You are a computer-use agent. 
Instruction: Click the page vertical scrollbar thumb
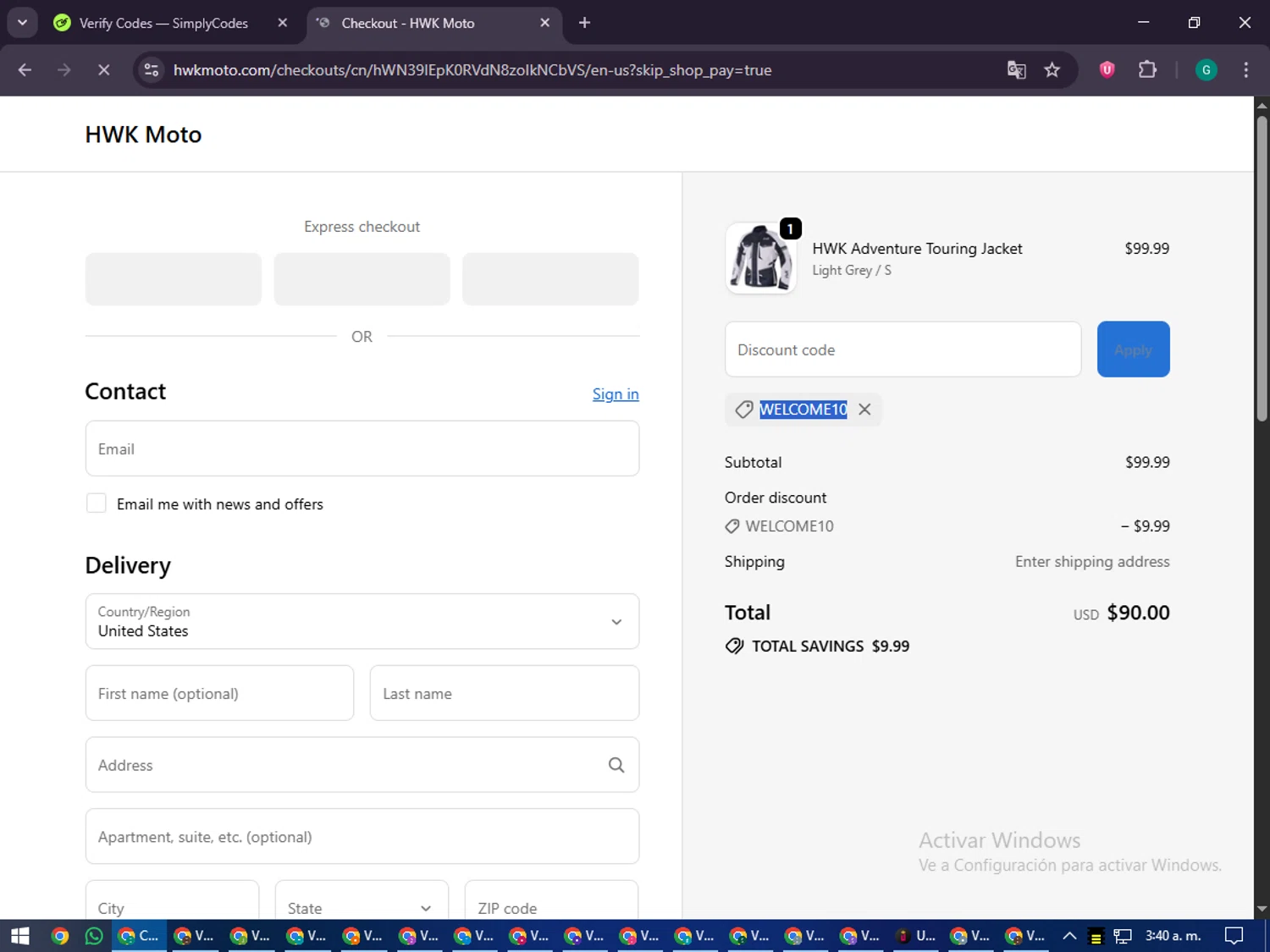pos(1262,271)
